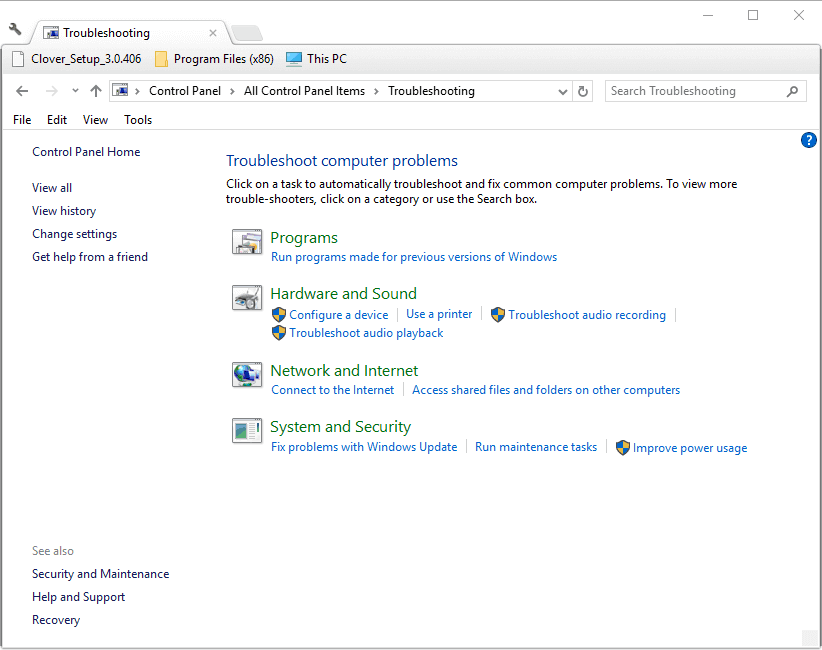822x650 pixels.
Task: Open Recovery link
Action: [x=56, y=620]
